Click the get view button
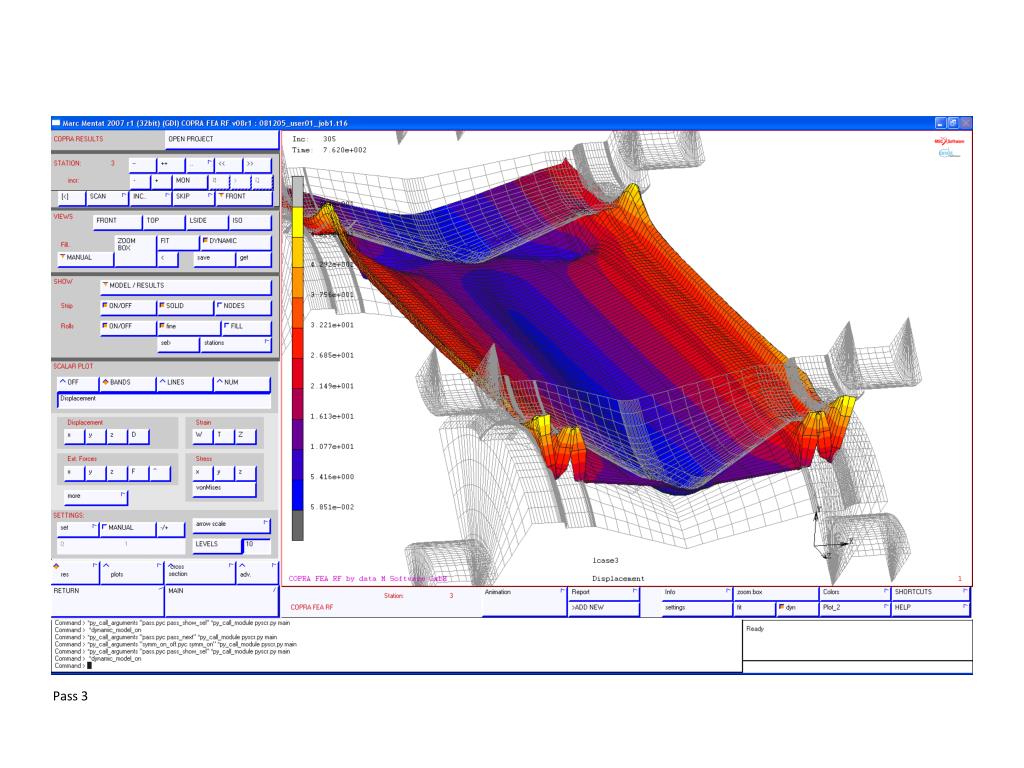Viewport: 1024px width, 768px height. 253,259
